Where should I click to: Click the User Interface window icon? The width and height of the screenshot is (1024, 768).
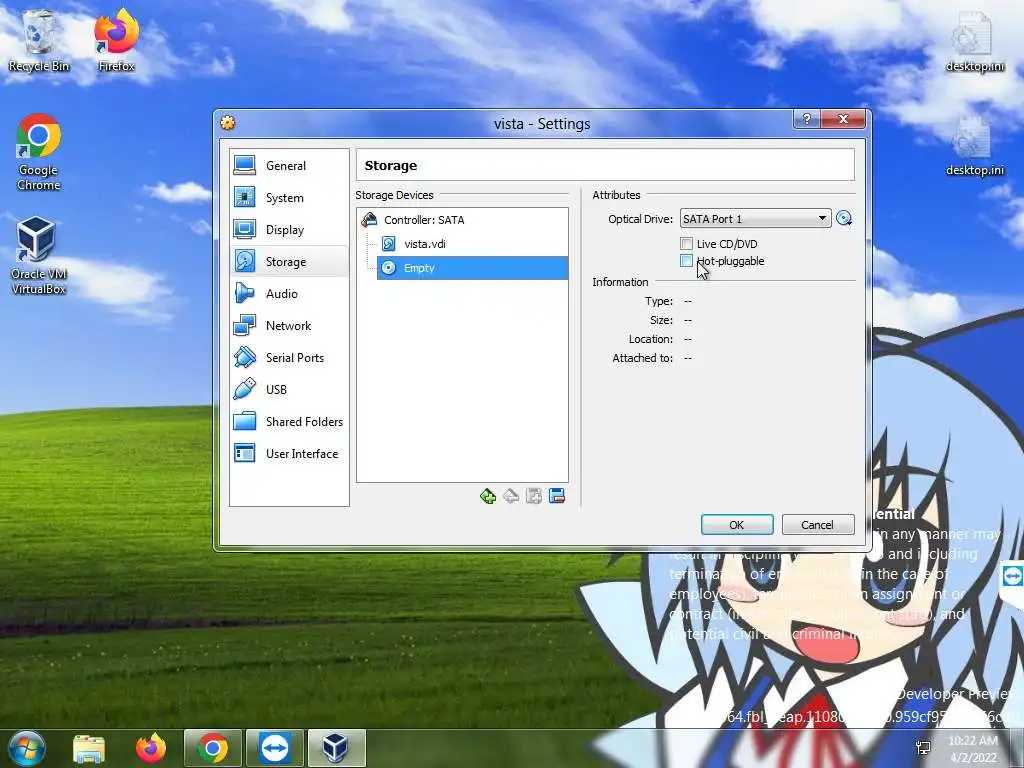[x=245, y=453]
